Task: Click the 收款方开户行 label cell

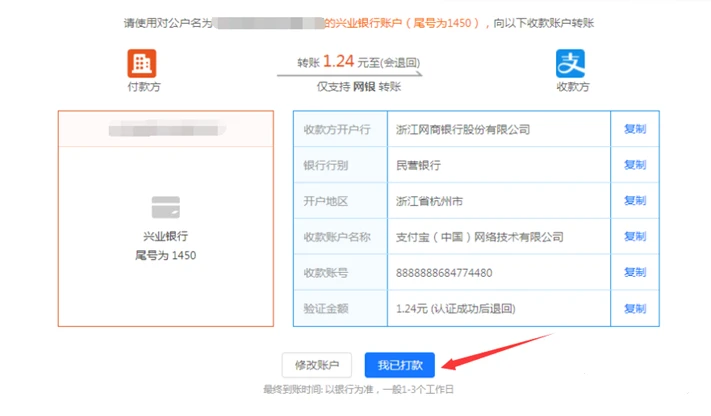Action: click(x=341, y=129)
